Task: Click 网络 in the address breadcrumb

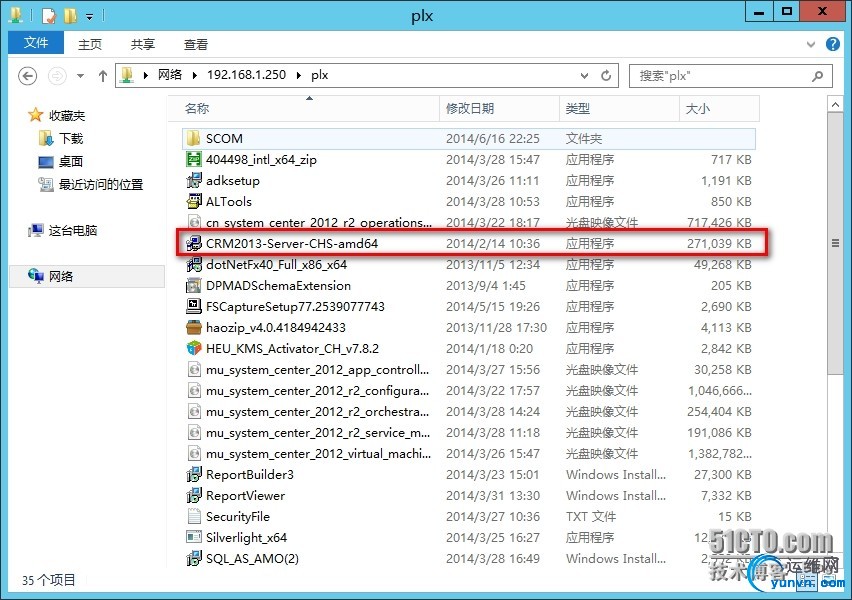Action: pyautogui.click(x=170, y=75)
